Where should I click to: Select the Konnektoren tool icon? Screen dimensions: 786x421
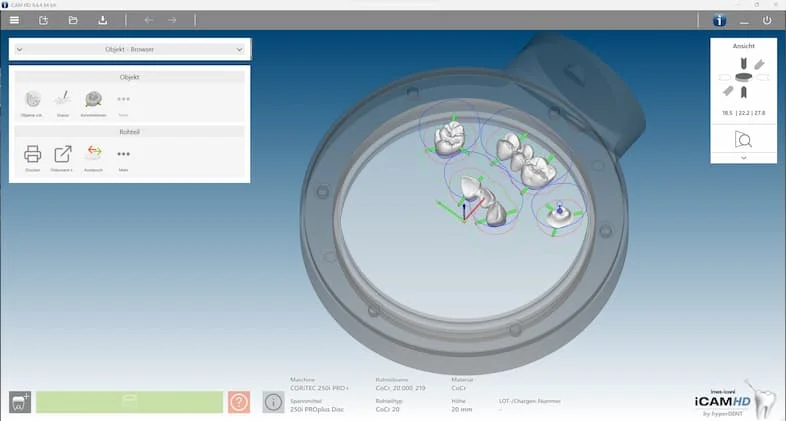pyautogui.click(x=94, y=99)
